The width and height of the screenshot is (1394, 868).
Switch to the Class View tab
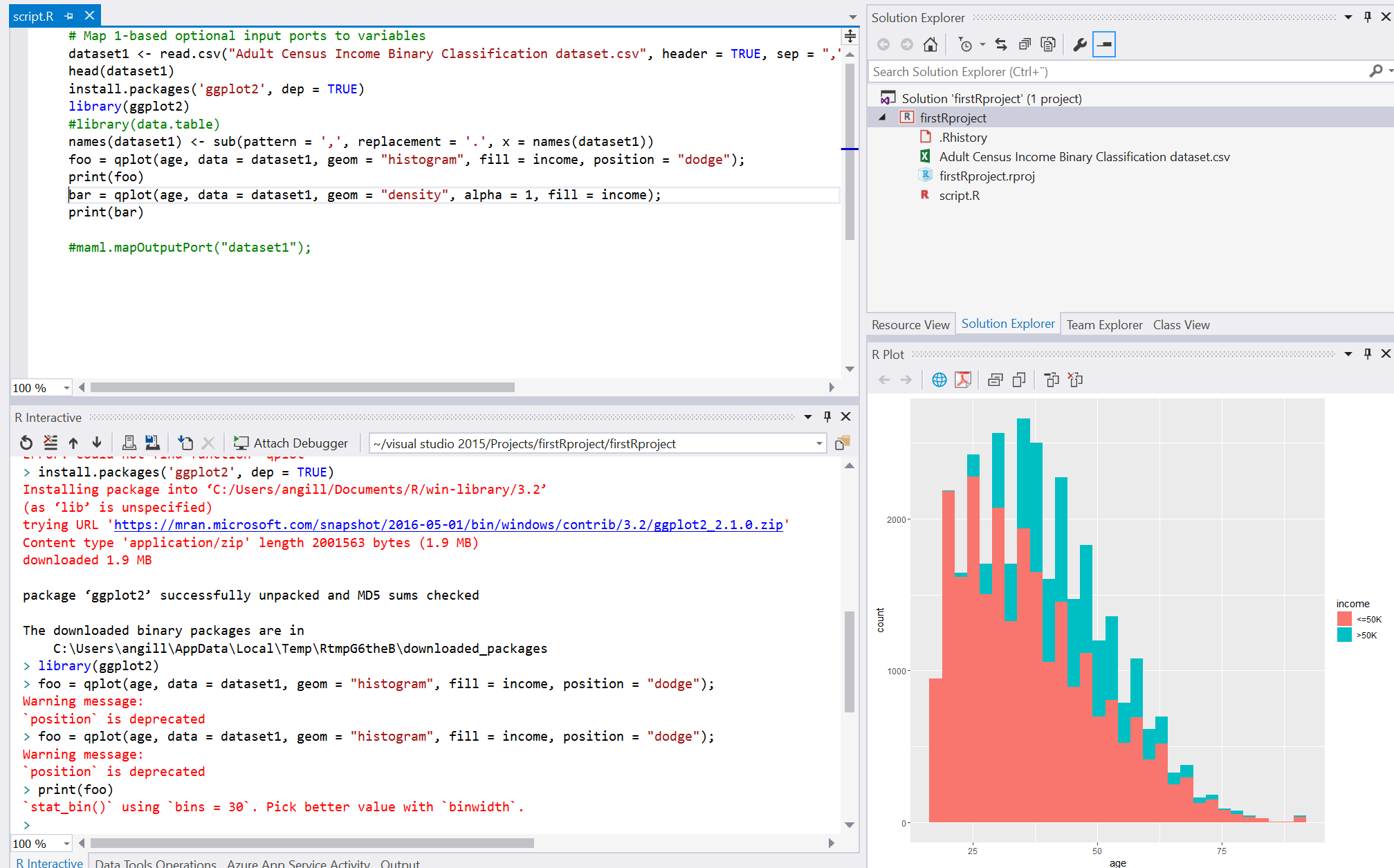point(1181,325)
